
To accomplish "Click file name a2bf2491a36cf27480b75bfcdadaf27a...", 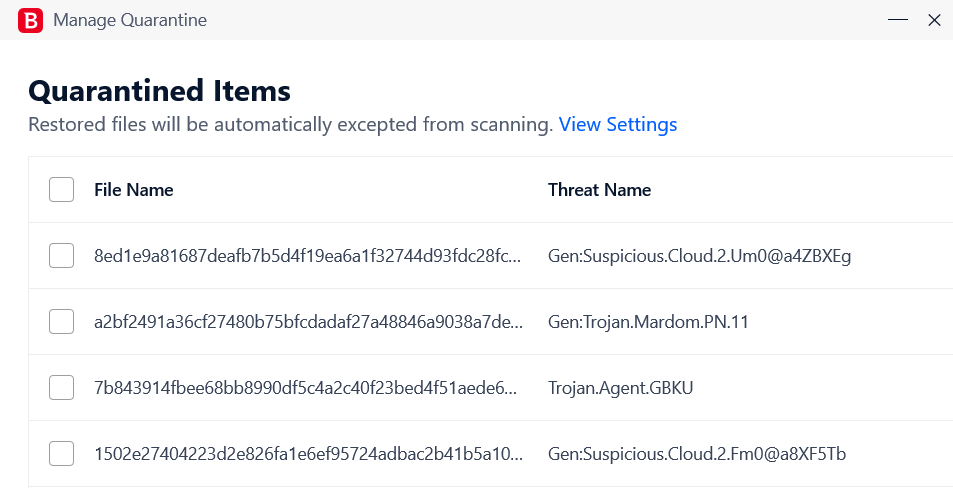I will pyautogui.click(x=308, y=321).
